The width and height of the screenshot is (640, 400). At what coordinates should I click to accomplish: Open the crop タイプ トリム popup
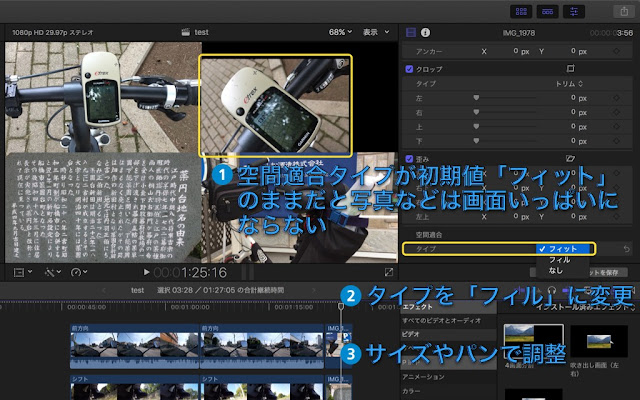coord(569,84)
